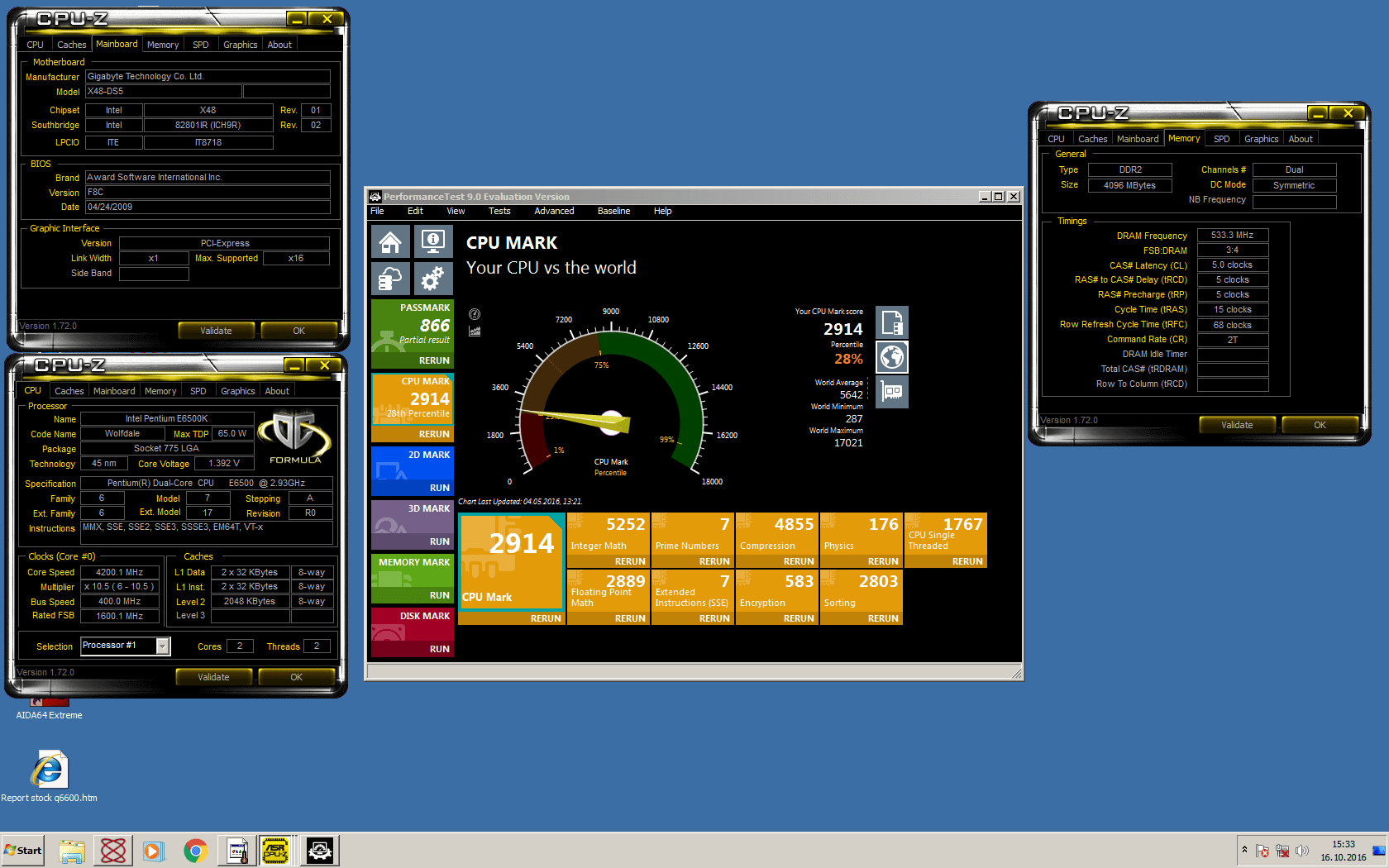Switch to the CPU-Z taskbar button

275,851
